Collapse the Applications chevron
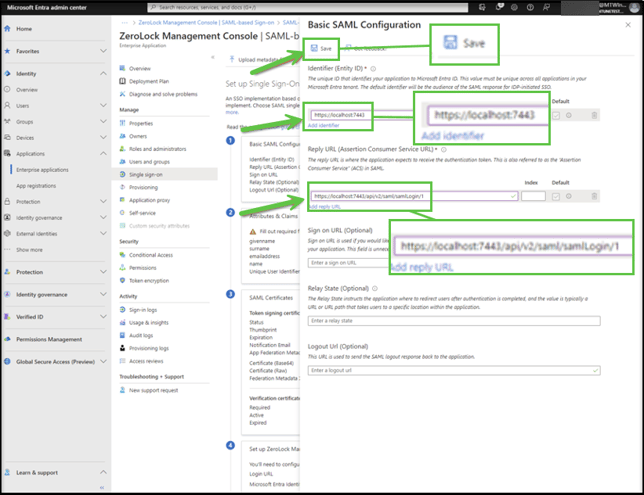Screen dimensions: 644x495 103,154
